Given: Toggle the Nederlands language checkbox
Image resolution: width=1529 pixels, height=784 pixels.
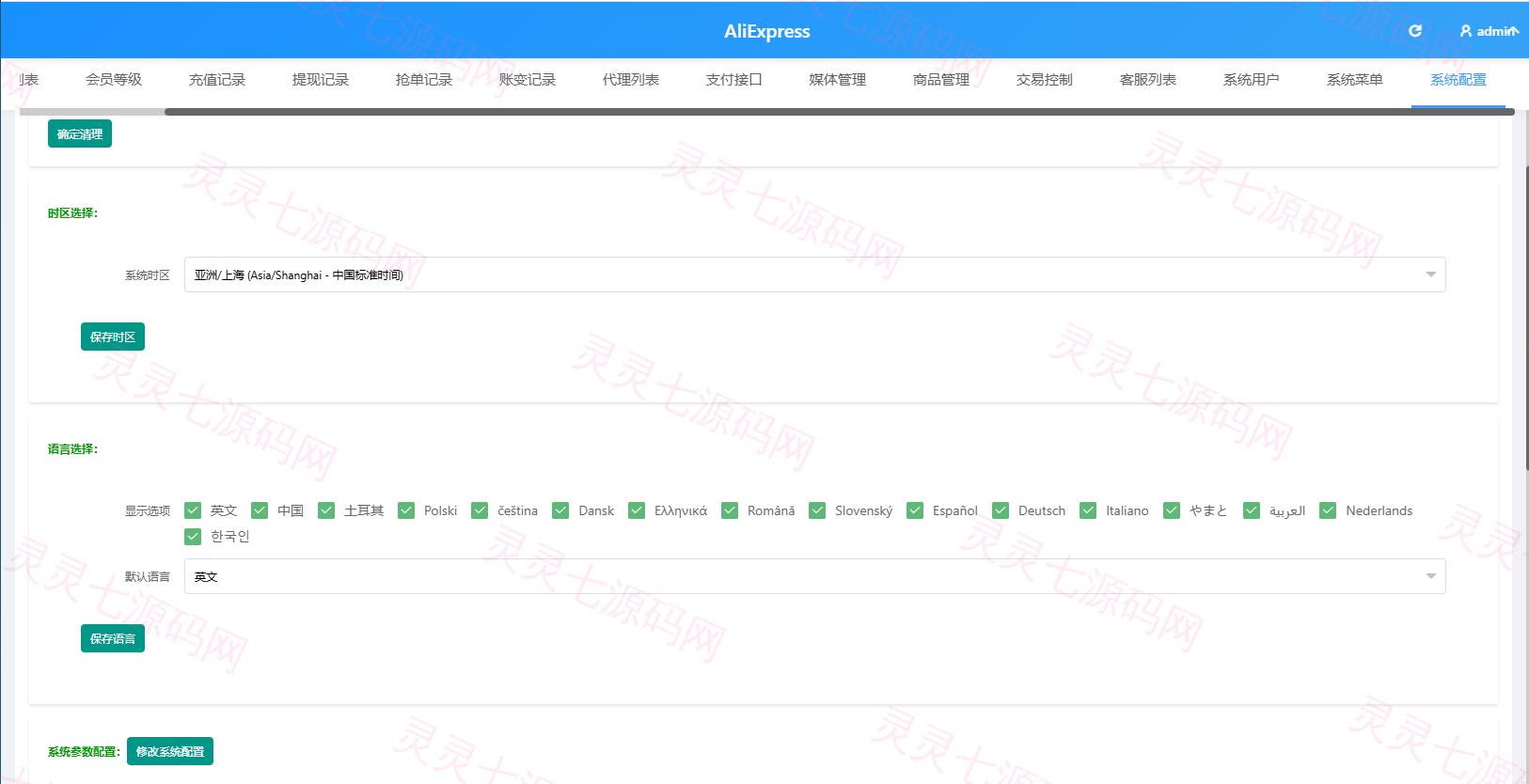Looking at the screenshot, I should pyautogui.click(x=1328, y=510).
